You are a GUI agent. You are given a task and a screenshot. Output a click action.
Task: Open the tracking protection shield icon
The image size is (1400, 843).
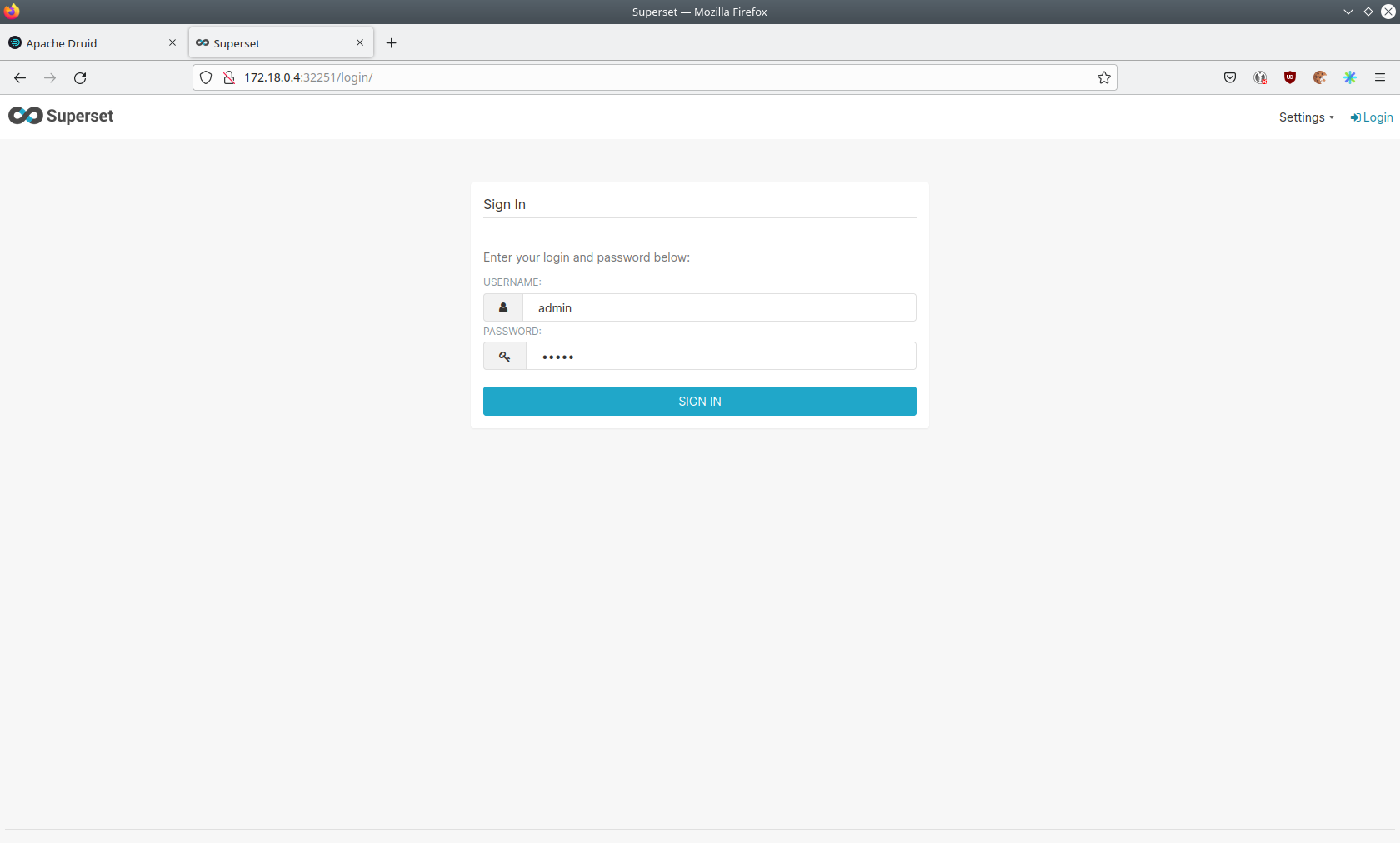click(206, 77)
